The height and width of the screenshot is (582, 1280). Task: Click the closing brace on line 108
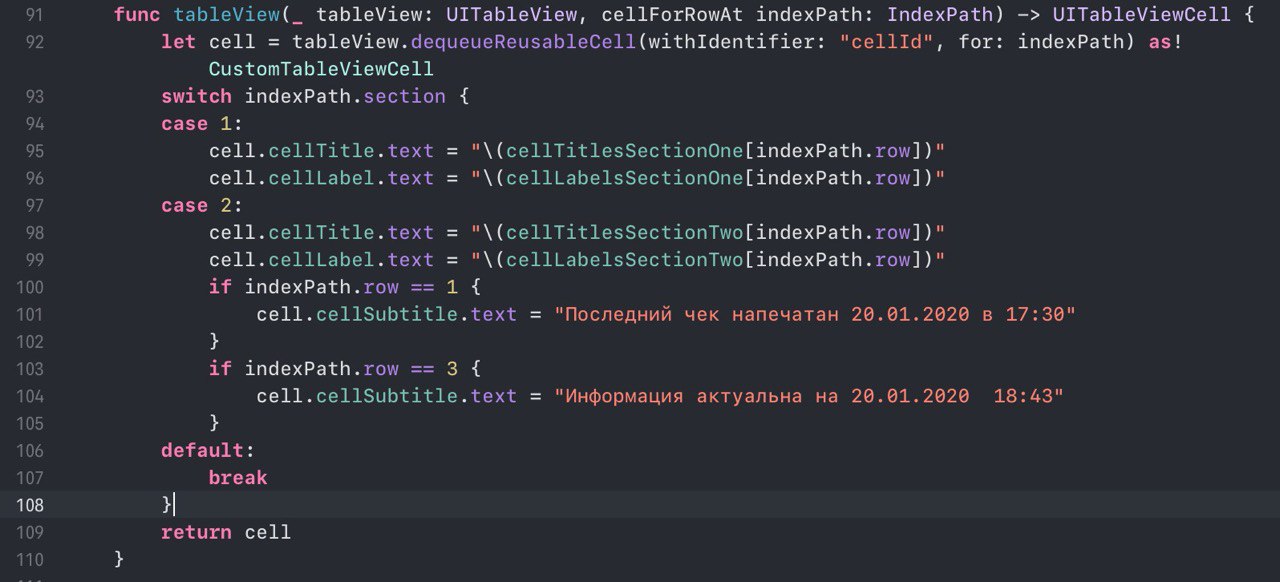tap(167, 505)
